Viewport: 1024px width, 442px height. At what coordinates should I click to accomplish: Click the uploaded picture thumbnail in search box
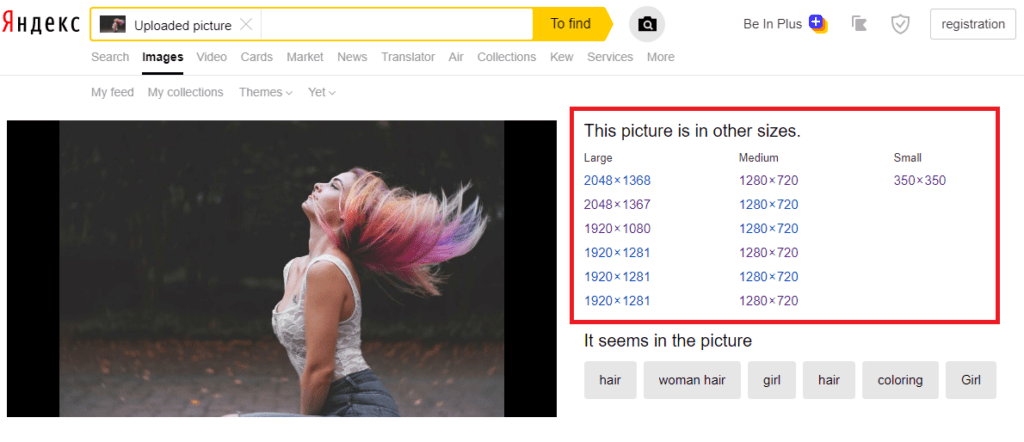coord(112,25)
